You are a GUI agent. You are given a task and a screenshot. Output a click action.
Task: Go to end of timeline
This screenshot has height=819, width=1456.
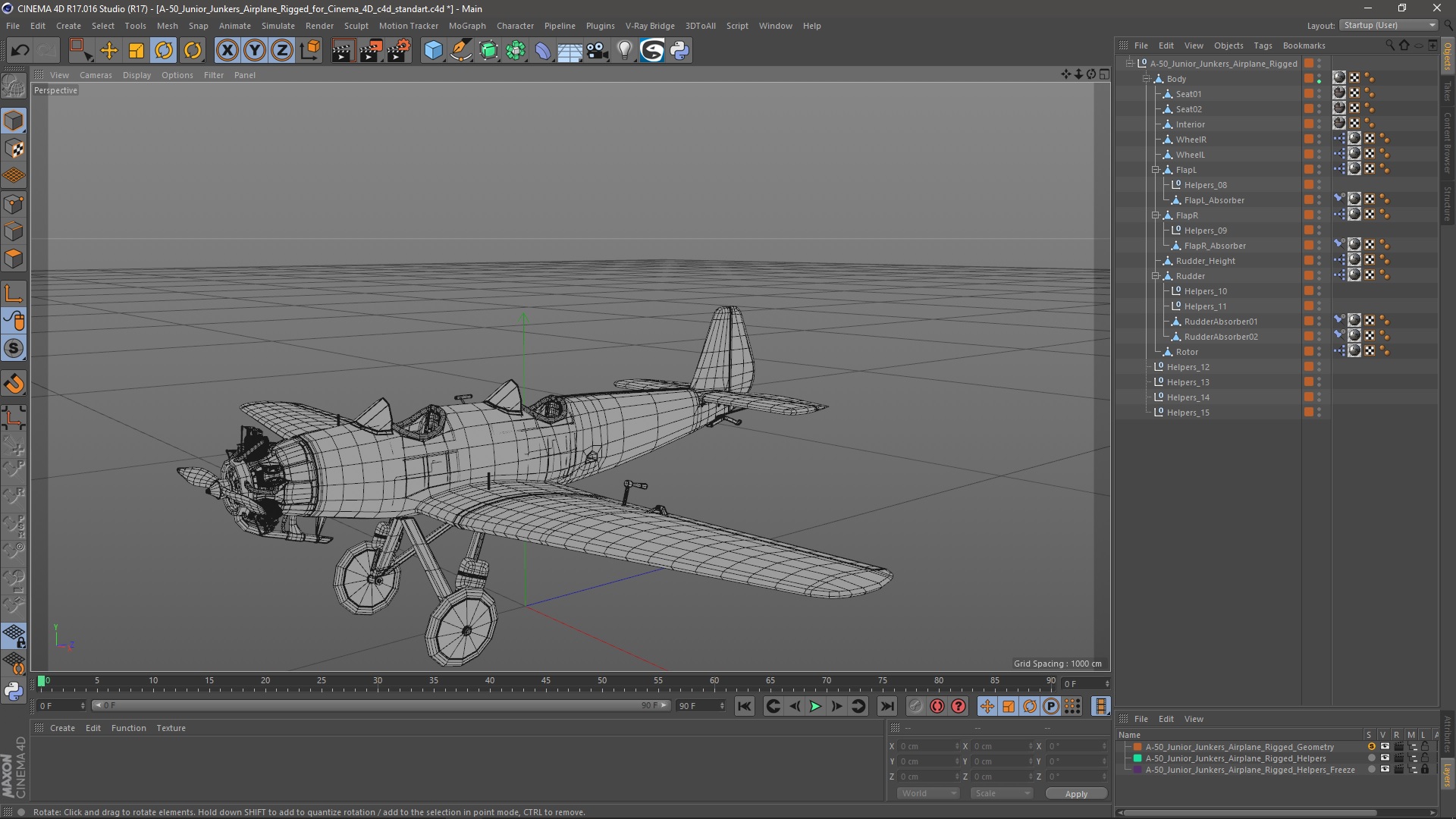click(x=886, y=706)
